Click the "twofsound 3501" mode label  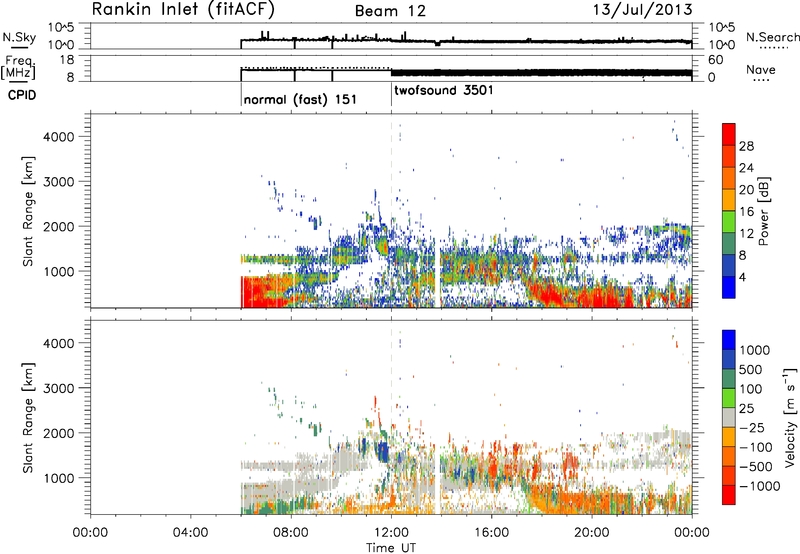(x=444, y=90)
